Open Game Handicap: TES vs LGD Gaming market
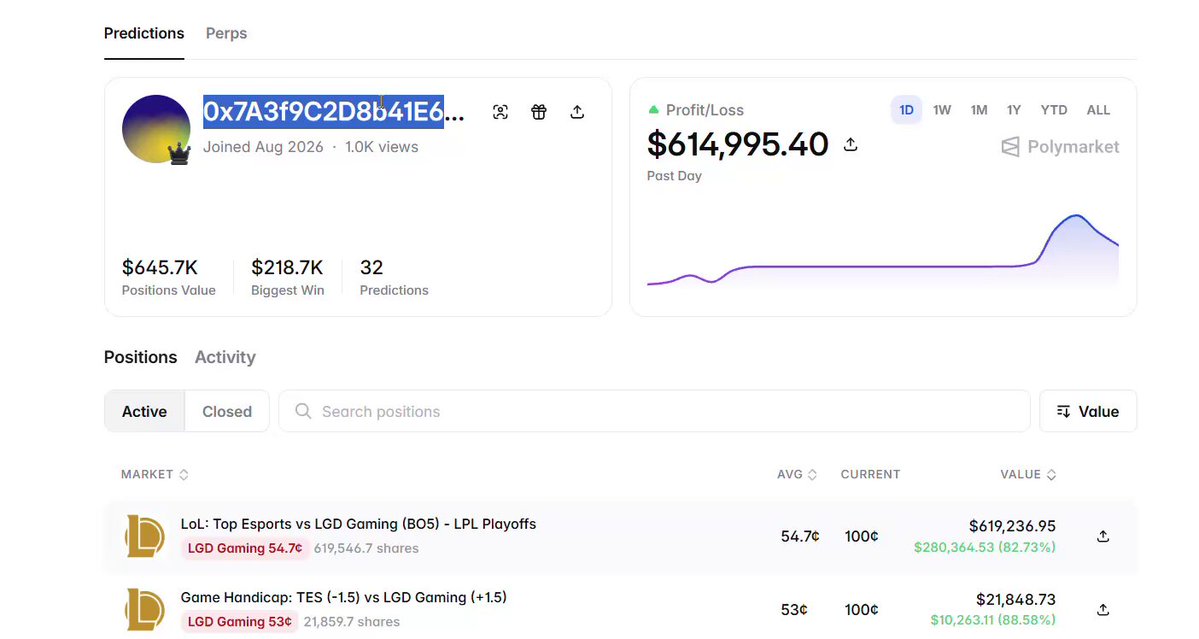 click(343, 598)
